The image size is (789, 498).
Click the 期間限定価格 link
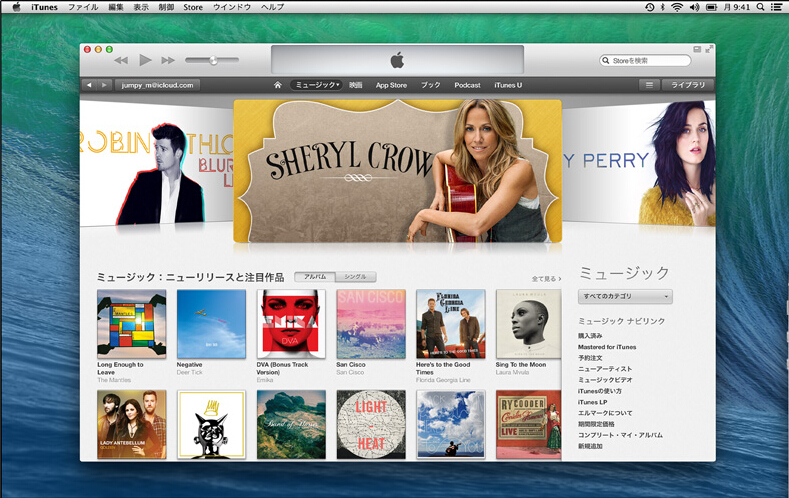click(596, 424)
